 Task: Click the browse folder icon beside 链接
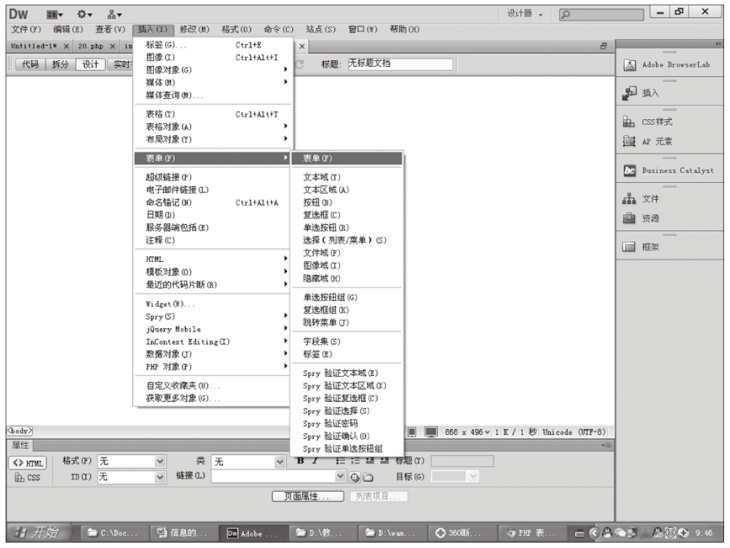click(368, 477)
